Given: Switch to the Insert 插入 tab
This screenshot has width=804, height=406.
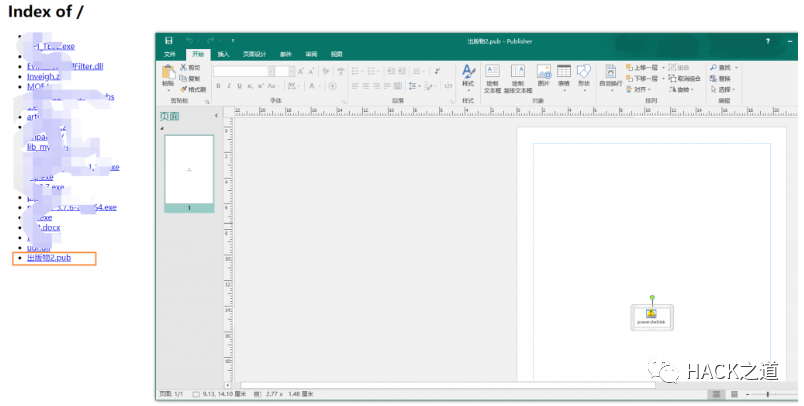Looking at the screenshot, I should pyautogui.click(x=224, y=54).
